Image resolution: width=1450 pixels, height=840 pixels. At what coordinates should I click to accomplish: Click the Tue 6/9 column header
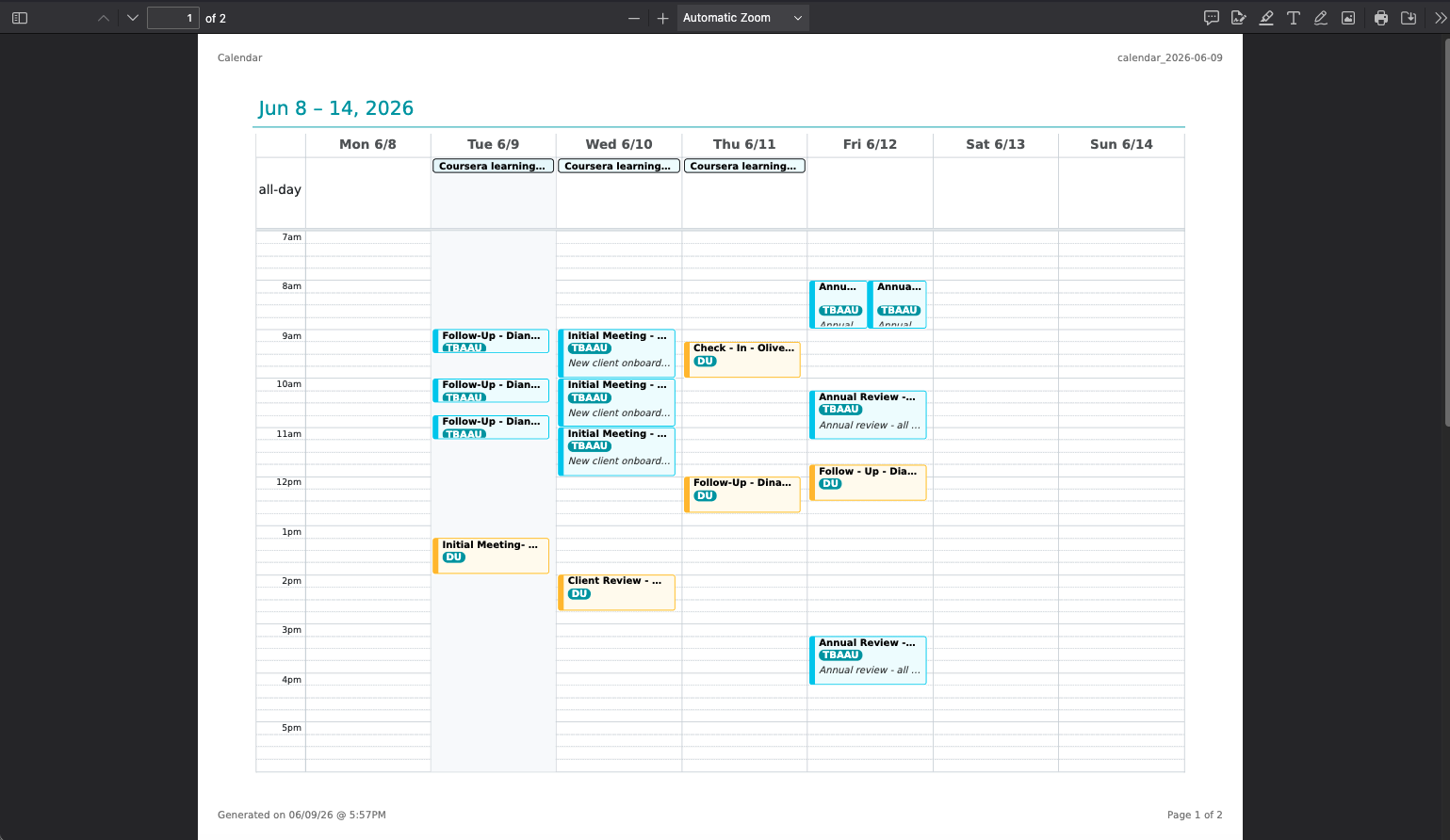pyautogui.click(x=493, y=144)
